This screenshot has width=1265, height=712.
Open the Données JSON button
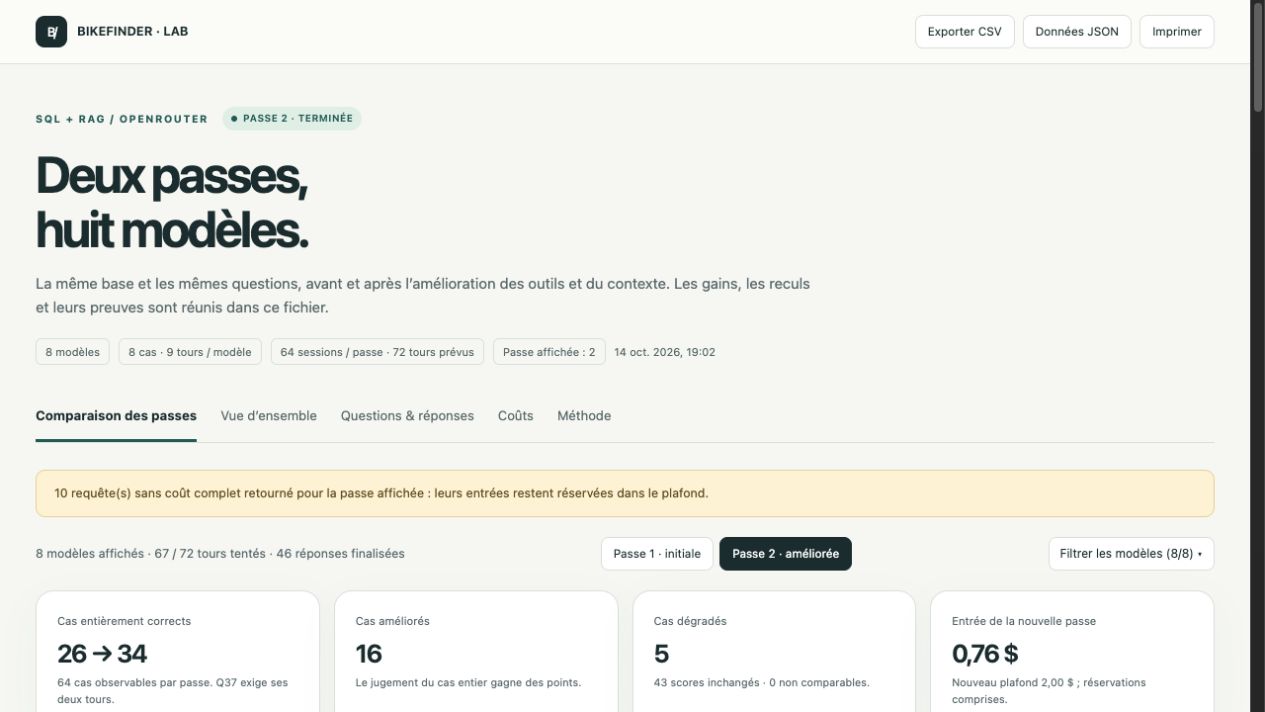tap(1077, 31)
